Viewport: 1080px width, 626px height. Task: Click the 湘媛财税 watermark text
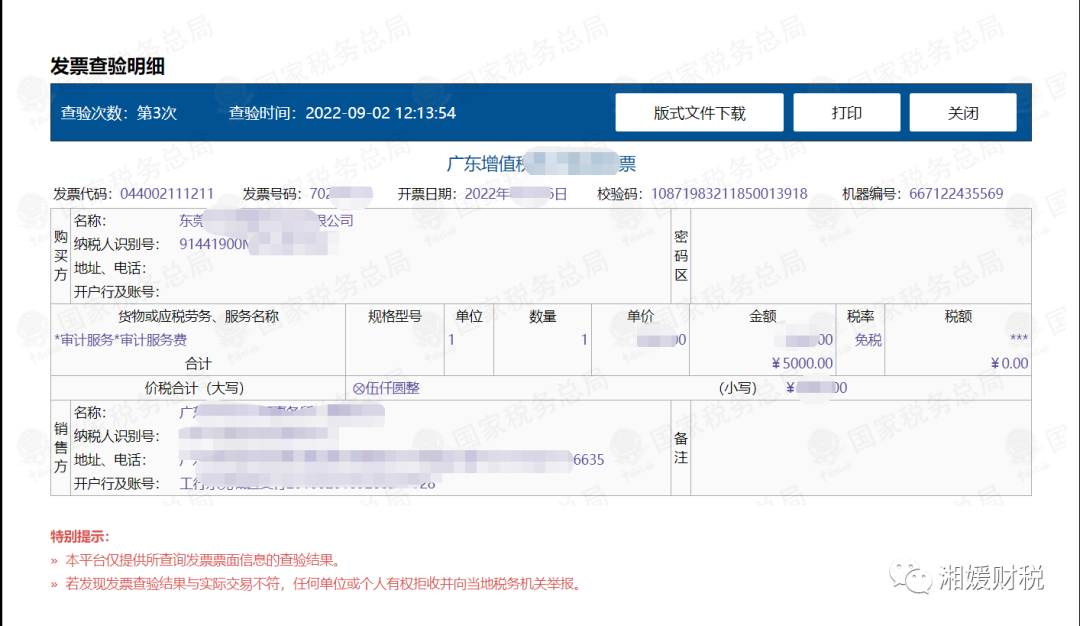pos(991,578)
